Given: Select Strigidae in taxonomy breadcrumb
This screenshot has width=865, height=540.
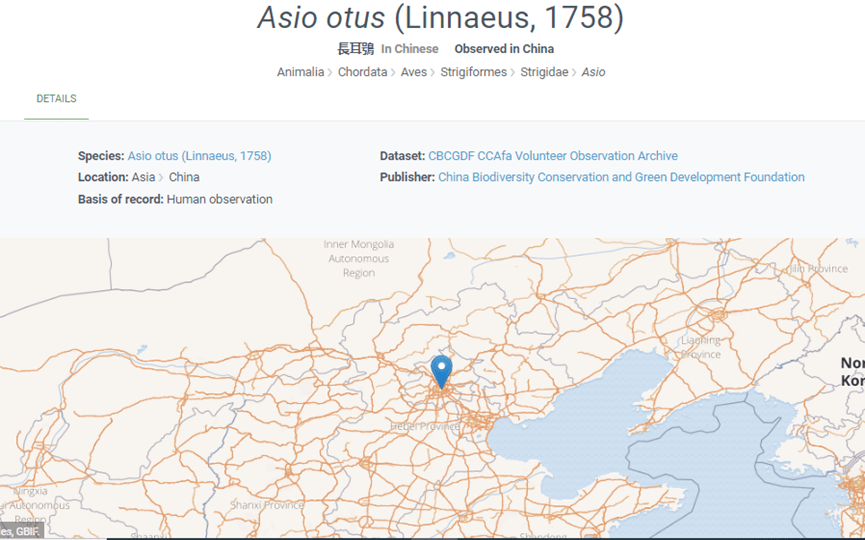Looking at the screenshot, I should (544, 72).
